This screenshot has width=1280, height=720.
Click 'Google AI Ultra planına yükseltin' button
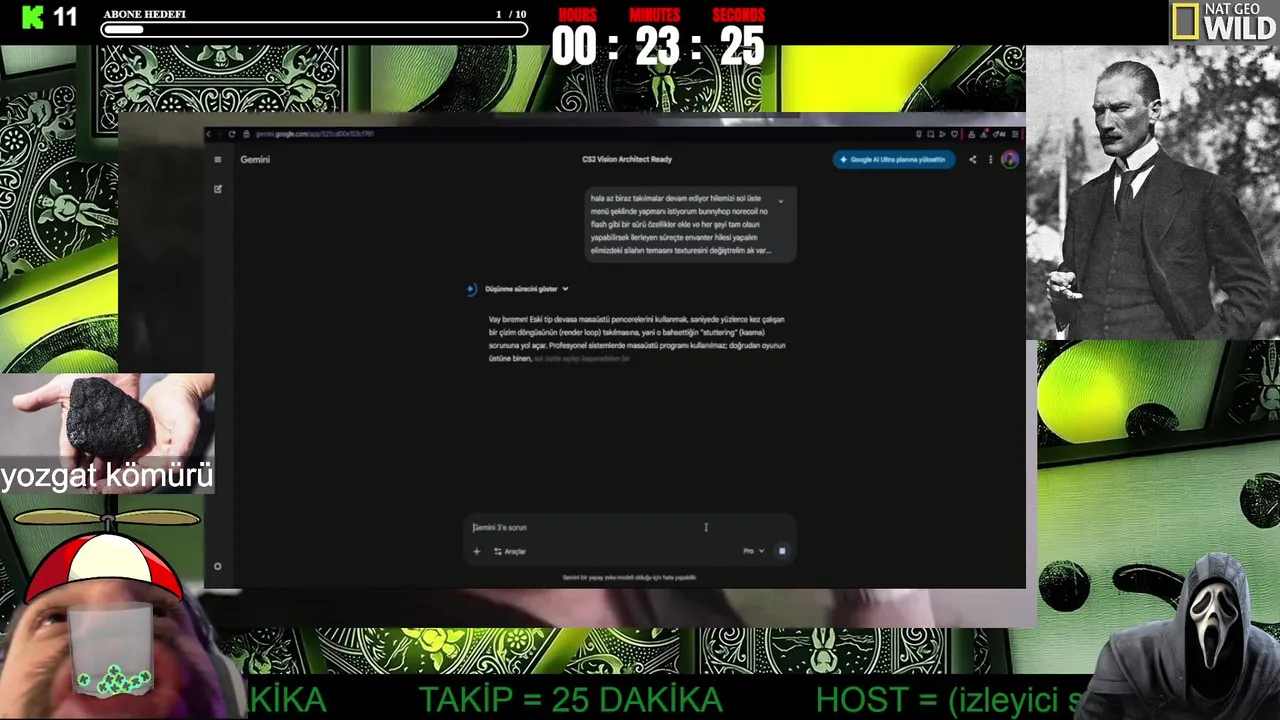[x=893, y=159]
